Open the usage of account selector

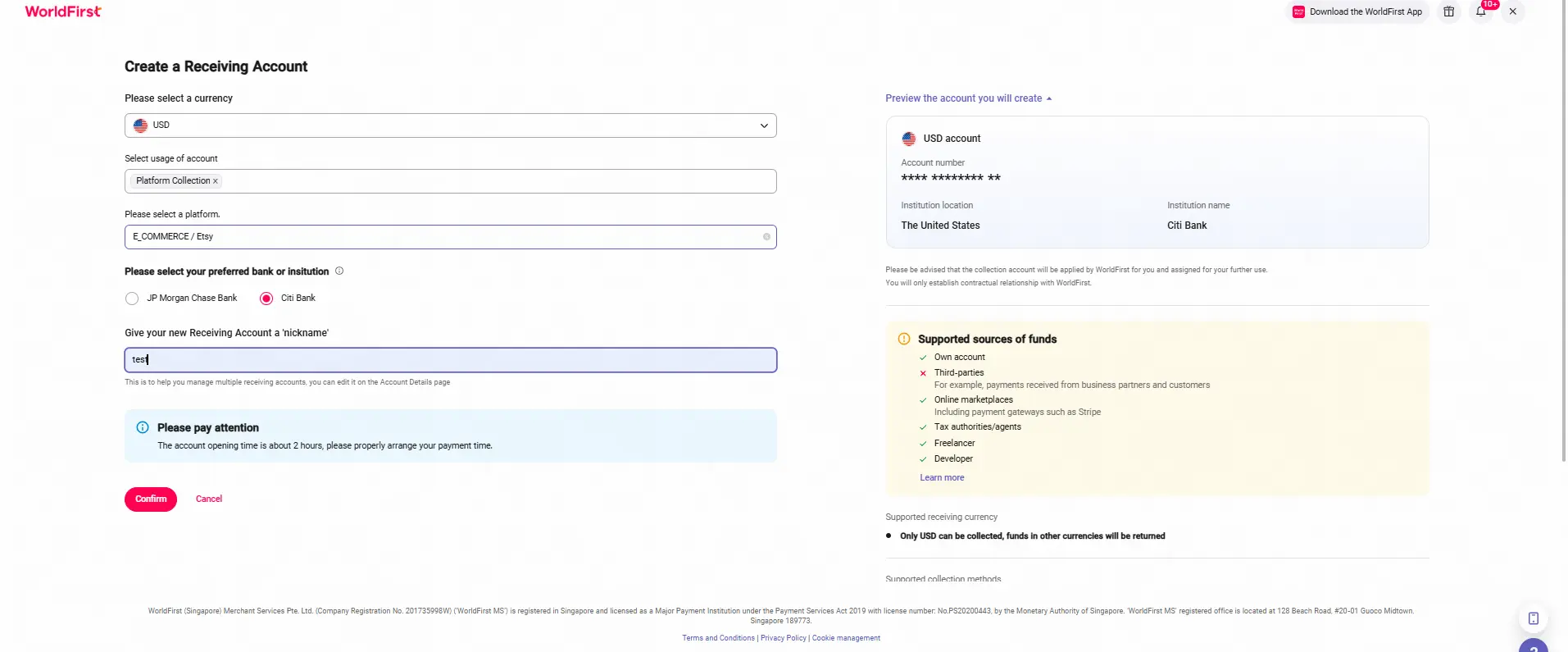tap(450, 181)
